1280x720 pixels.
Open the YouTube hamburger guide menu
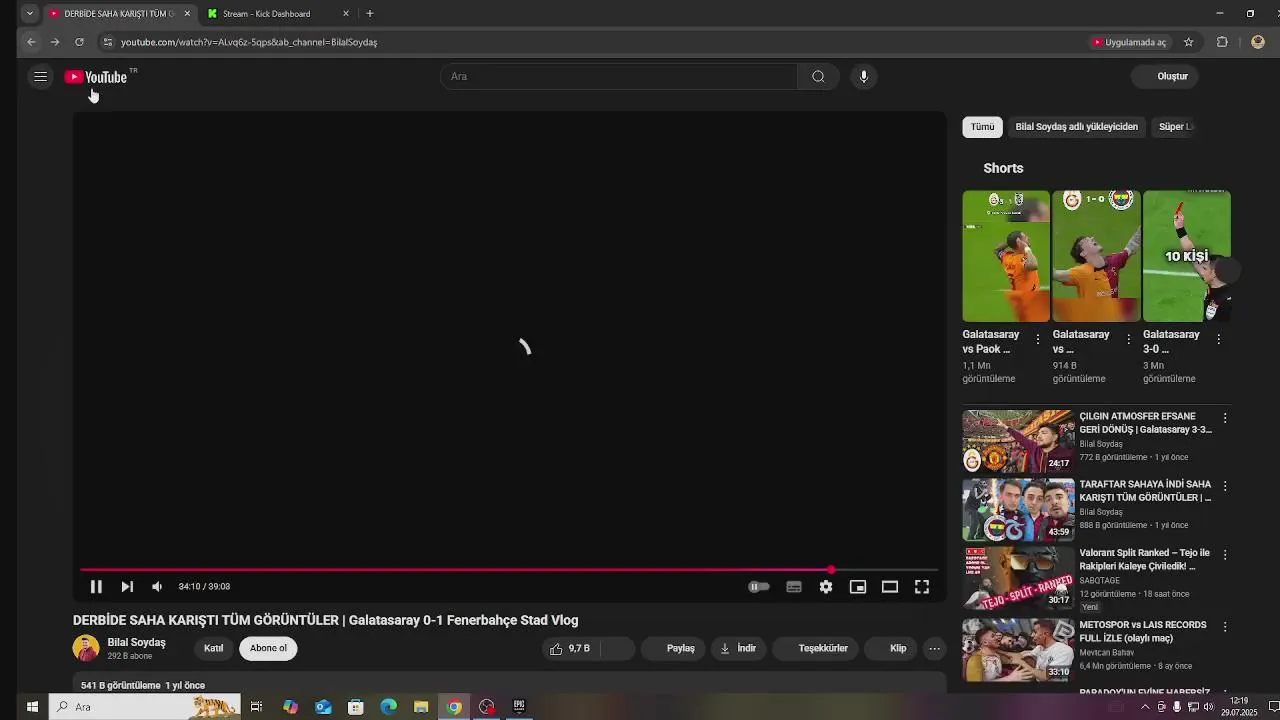[40, 76]
